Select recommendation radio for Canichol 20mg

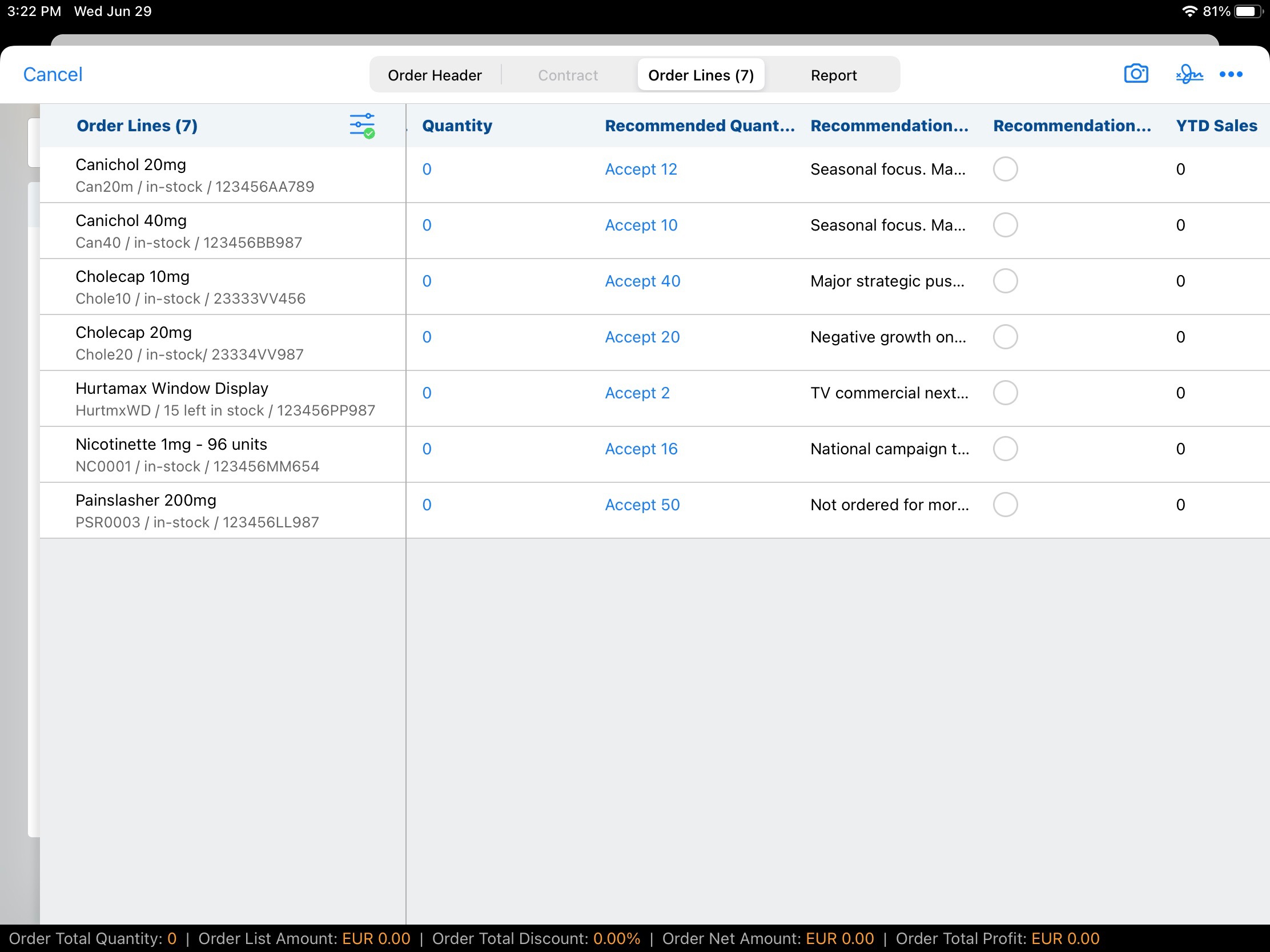pyautogui.click(x=1004, y=169)
